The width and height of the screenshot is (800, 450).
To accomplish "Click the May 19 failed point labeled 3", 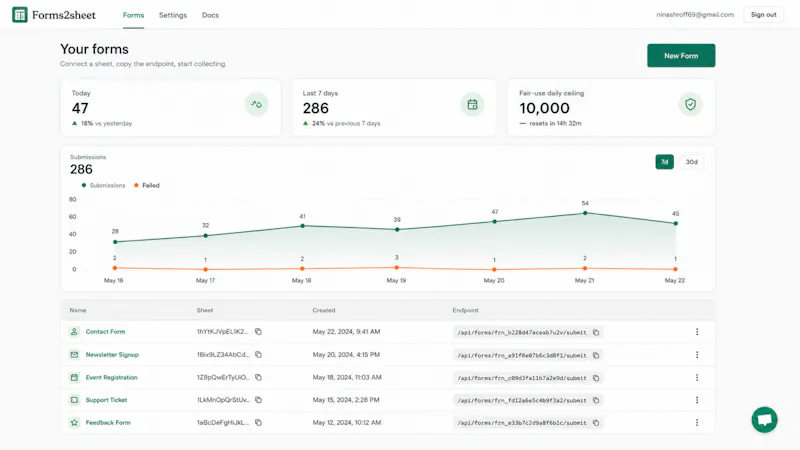I will coord(396,267).
